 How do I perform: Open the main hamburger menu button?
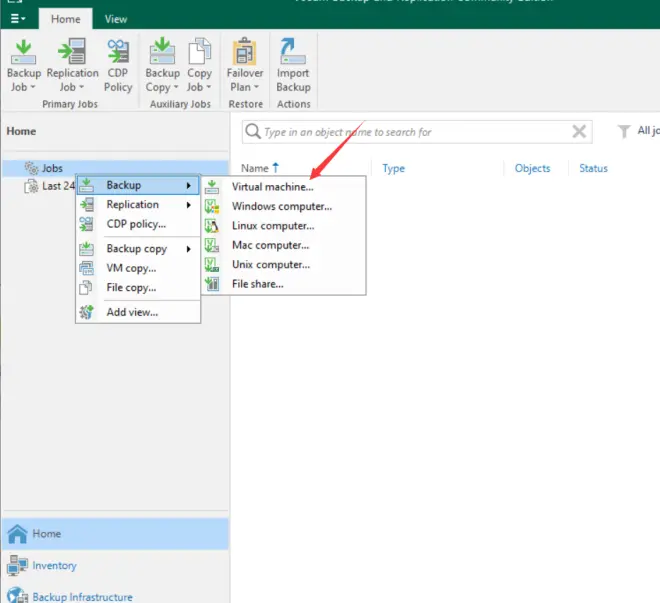click(18, 19)
